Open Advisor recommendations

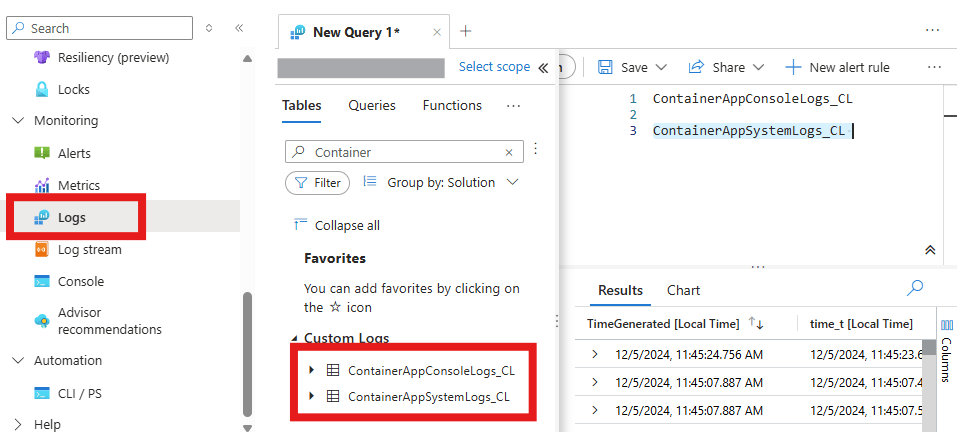point(110,321)
